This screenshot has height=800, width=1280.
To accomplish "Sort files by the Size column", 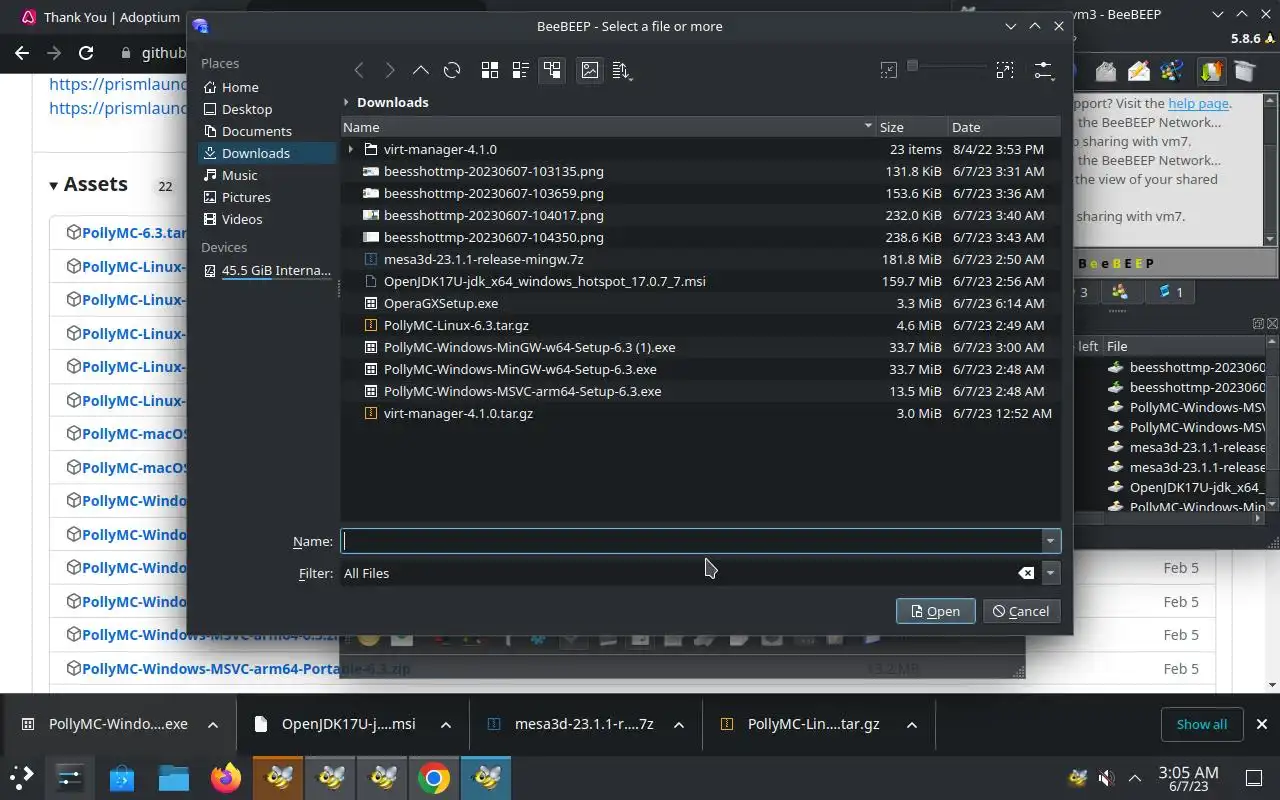I will tap(912, 127).
